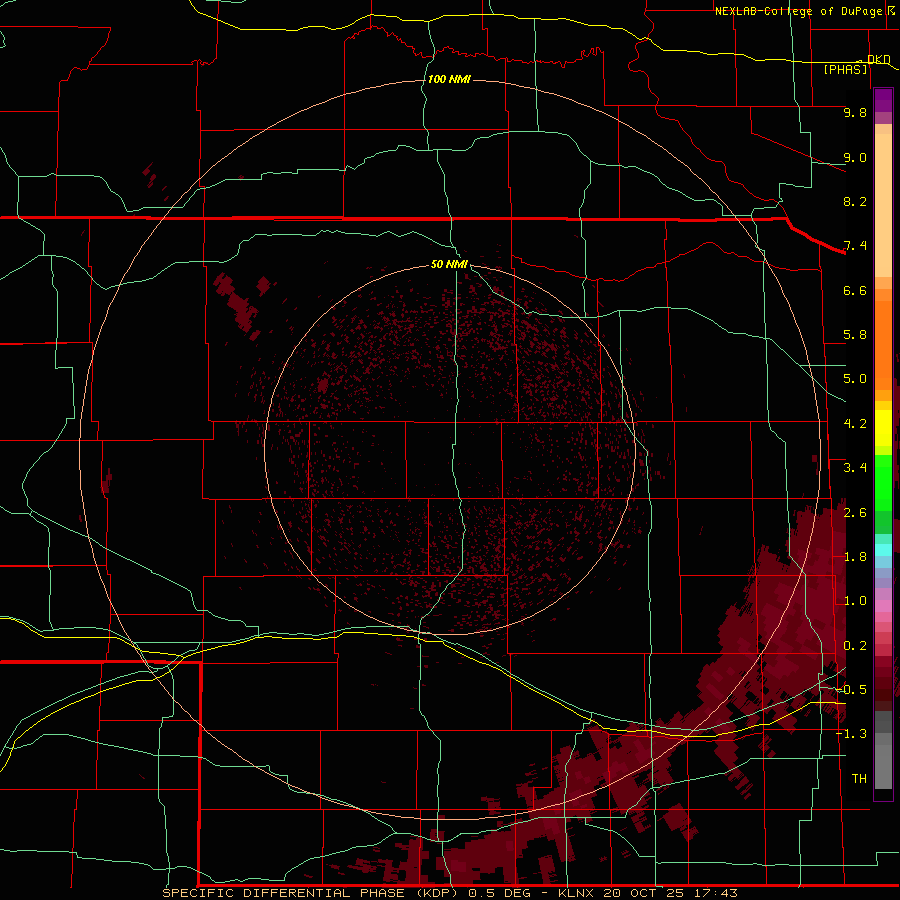Click the DKD label near top right

(878, 59)
